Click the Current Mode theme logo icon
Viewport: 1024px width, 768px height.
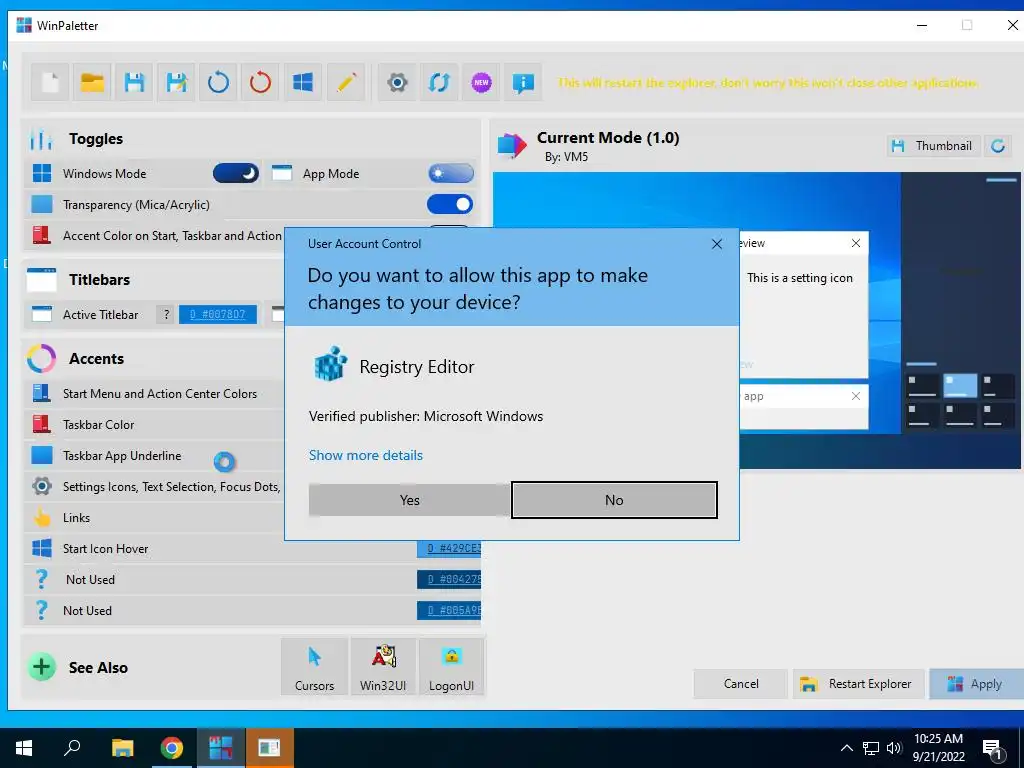512,145
